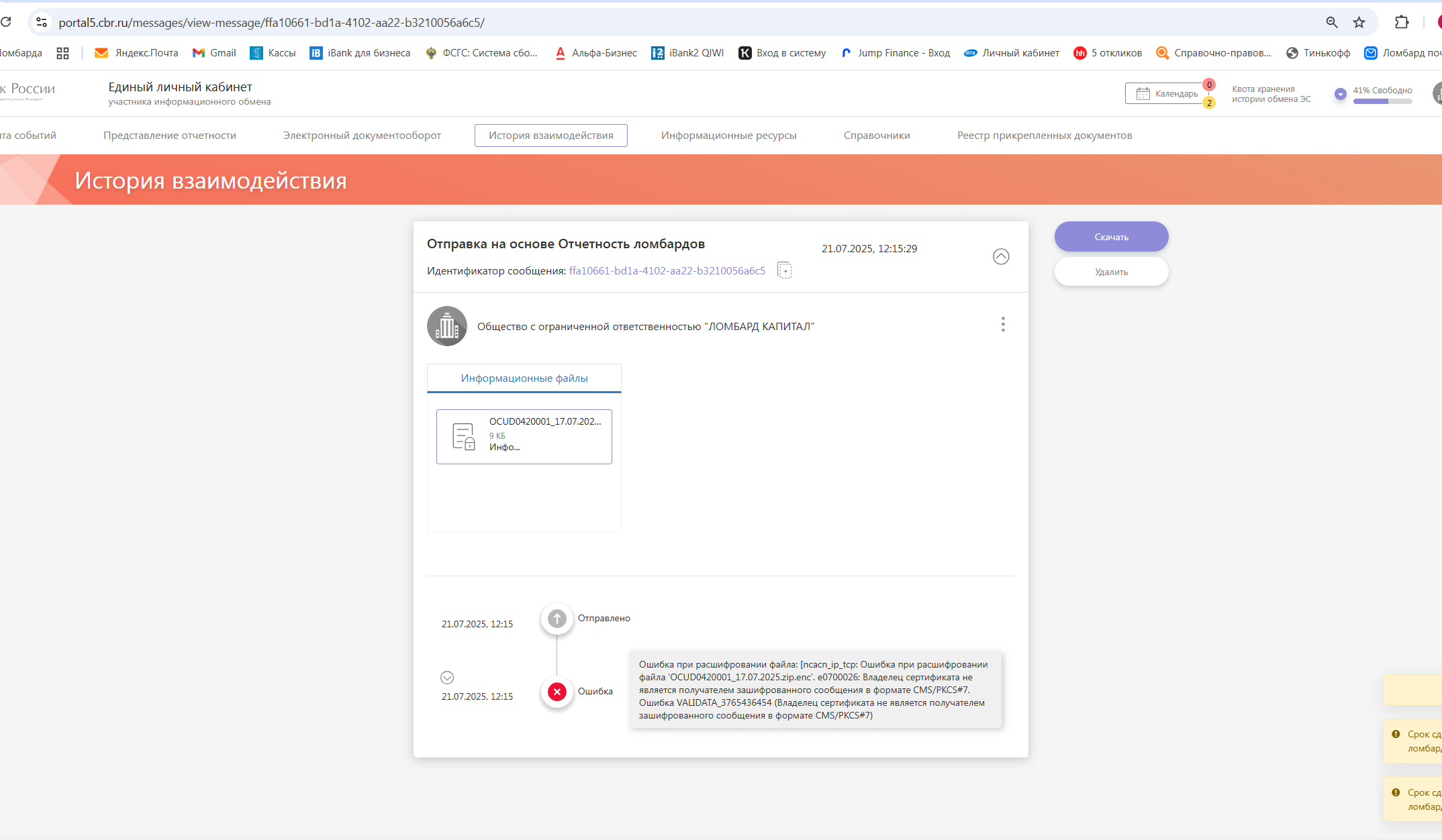The height and width of the screenshot is (840, 1442).
Task: Click the zoom magnifier icon in address bar
Action: coord(1332,22)
